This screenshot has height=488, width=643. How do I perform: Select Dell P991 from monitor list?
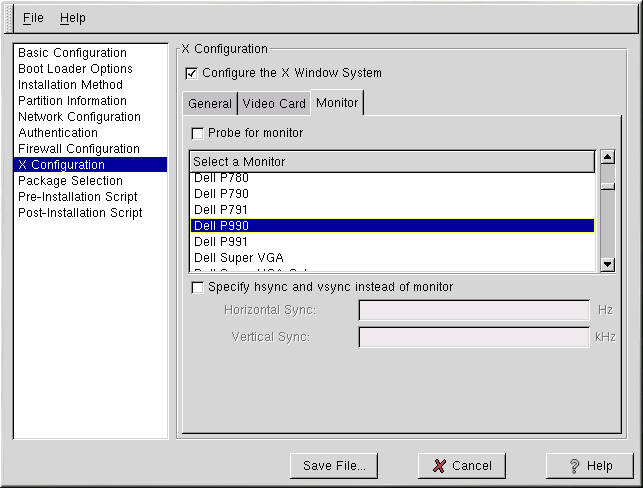[221, 242]
